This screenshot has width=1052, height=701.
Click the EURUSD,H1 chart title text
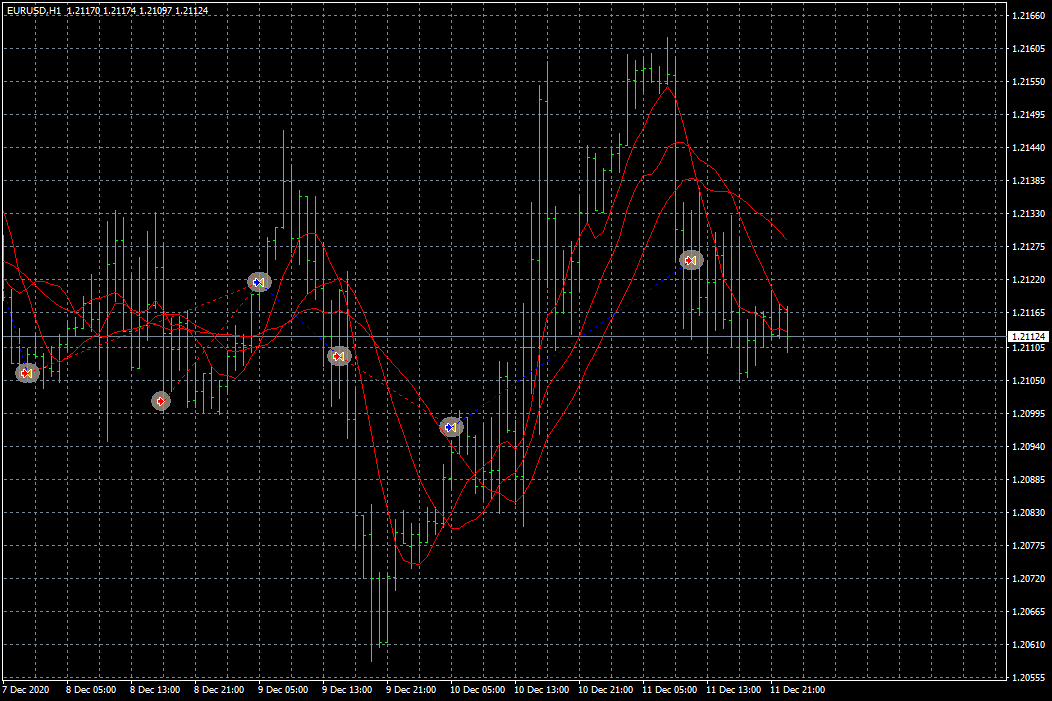click(34, 11)
